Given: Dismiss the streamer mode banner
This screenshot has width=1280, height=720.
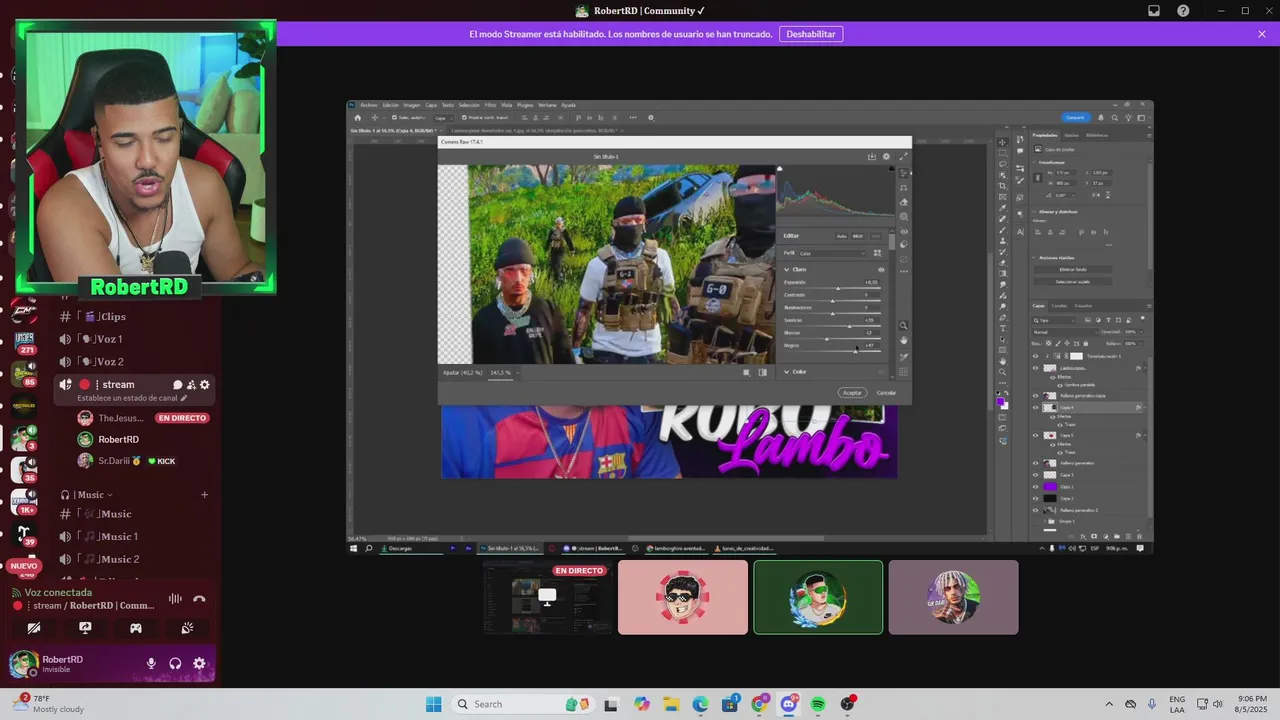Looking at the screenshot, I should 1262,34.
